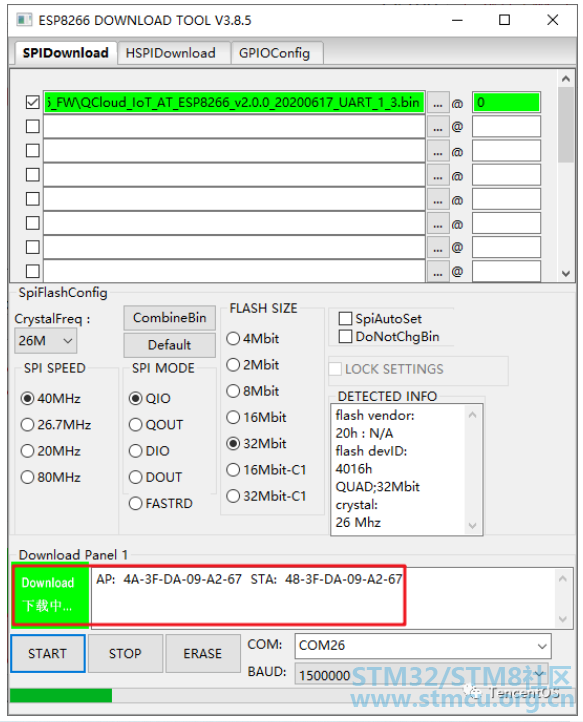Select 32Mbit-C1 flash size
The height and width of the screenshot is (722, 583).
click(266, 496)
